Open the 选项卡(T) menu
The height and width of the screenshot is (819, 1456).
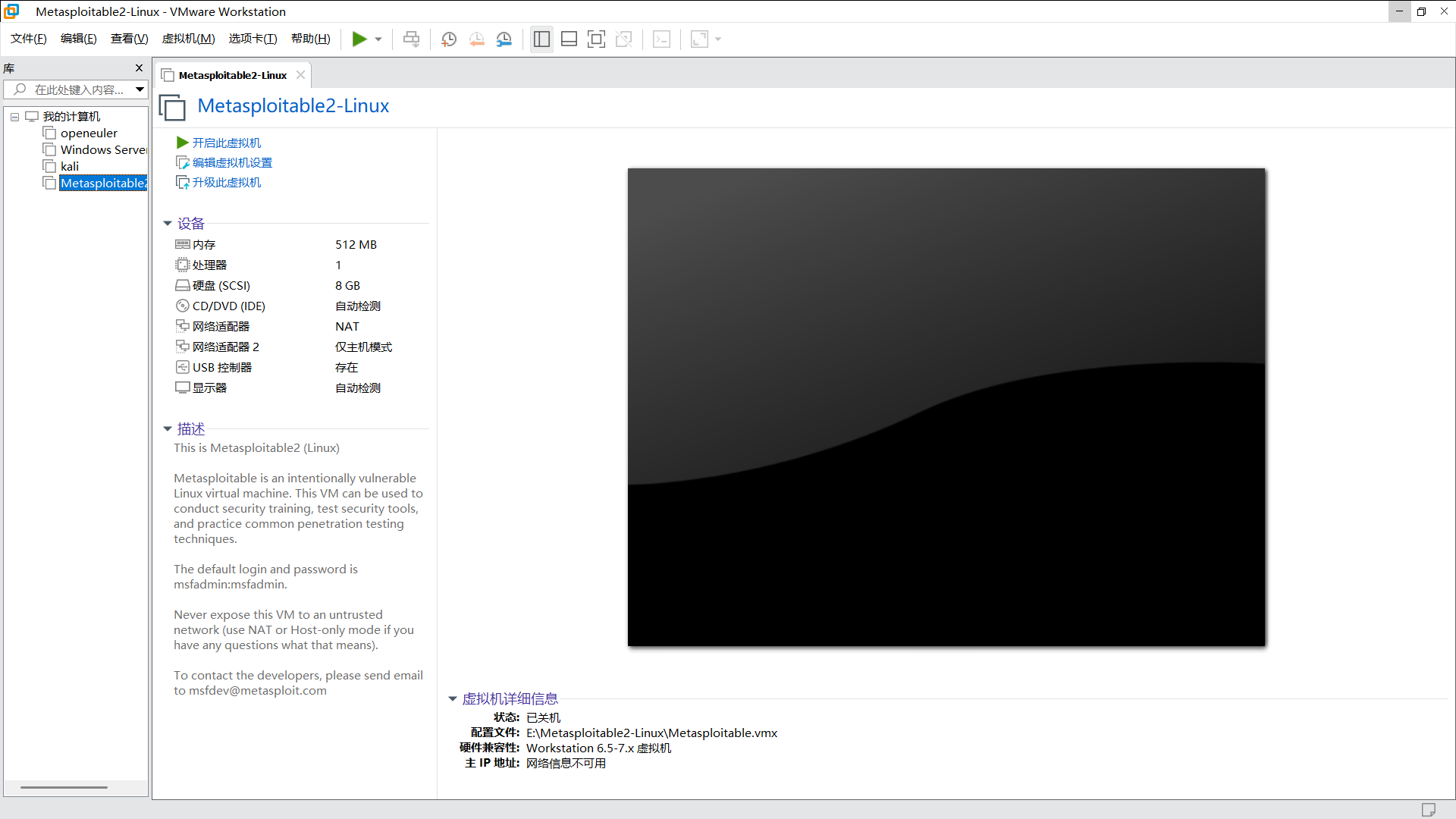click(x=253, y=39)
